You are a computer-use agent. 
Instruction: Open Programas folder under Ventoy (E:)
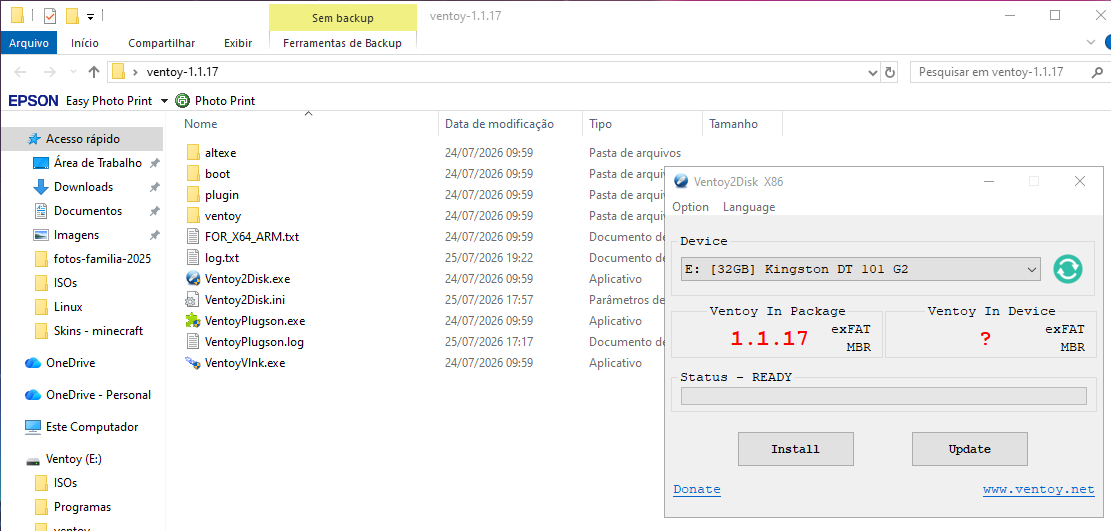[82, 507]
